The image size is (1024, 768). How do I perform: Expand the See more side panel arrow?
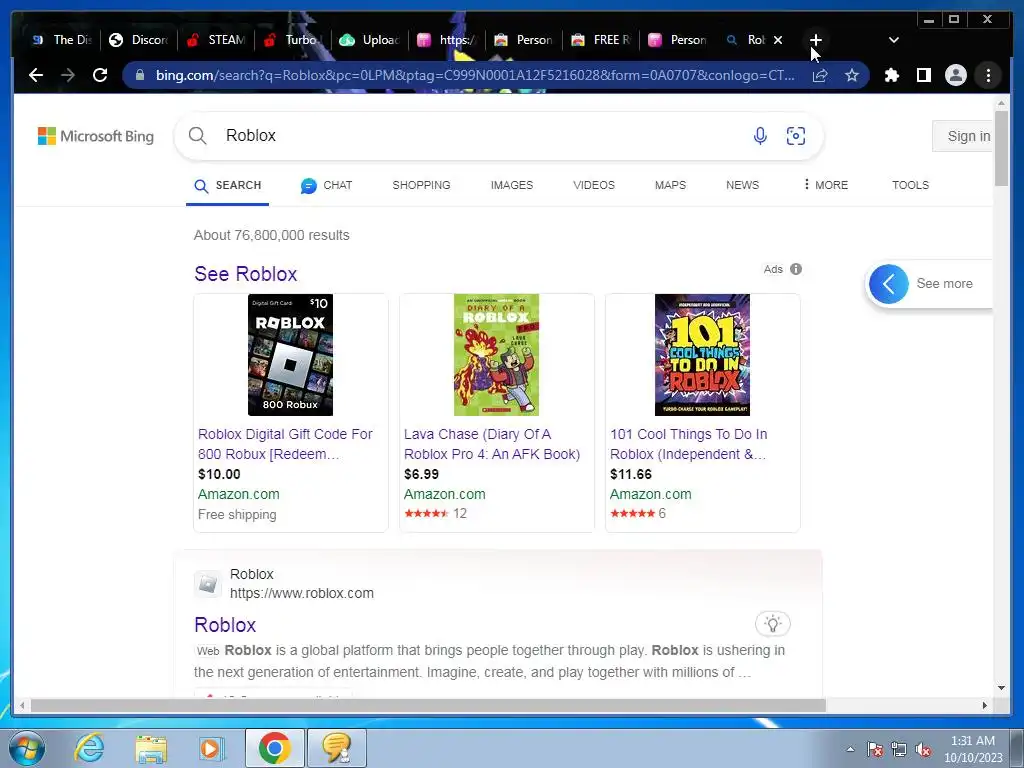point(888,283)
